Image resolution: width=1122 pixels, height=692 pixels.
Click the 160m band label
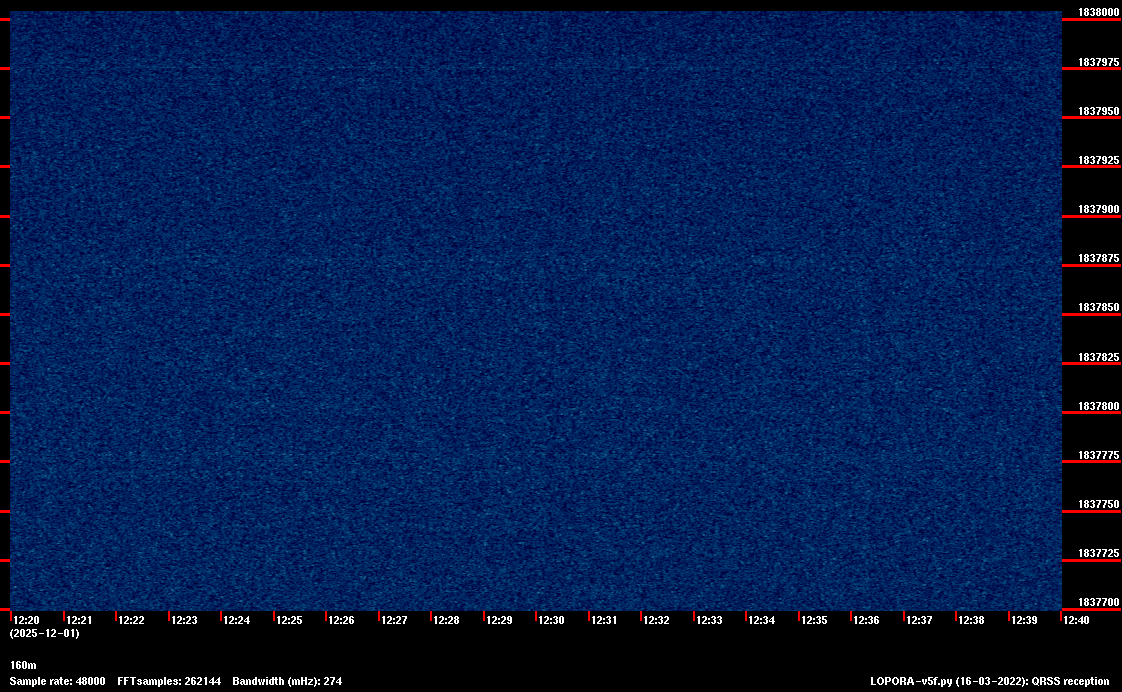pyautogui.click(x=23, y=666)
